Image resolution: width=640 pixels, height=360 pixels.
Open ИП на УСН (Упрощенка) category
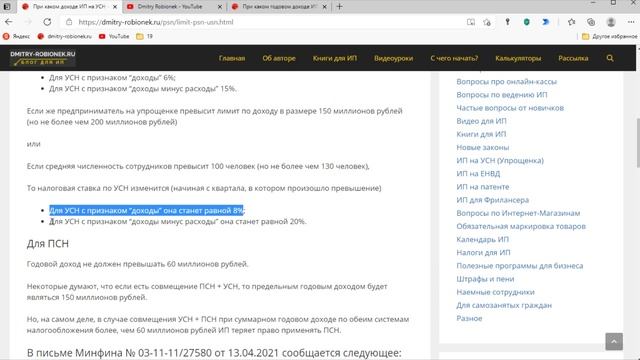click(500, 160)
